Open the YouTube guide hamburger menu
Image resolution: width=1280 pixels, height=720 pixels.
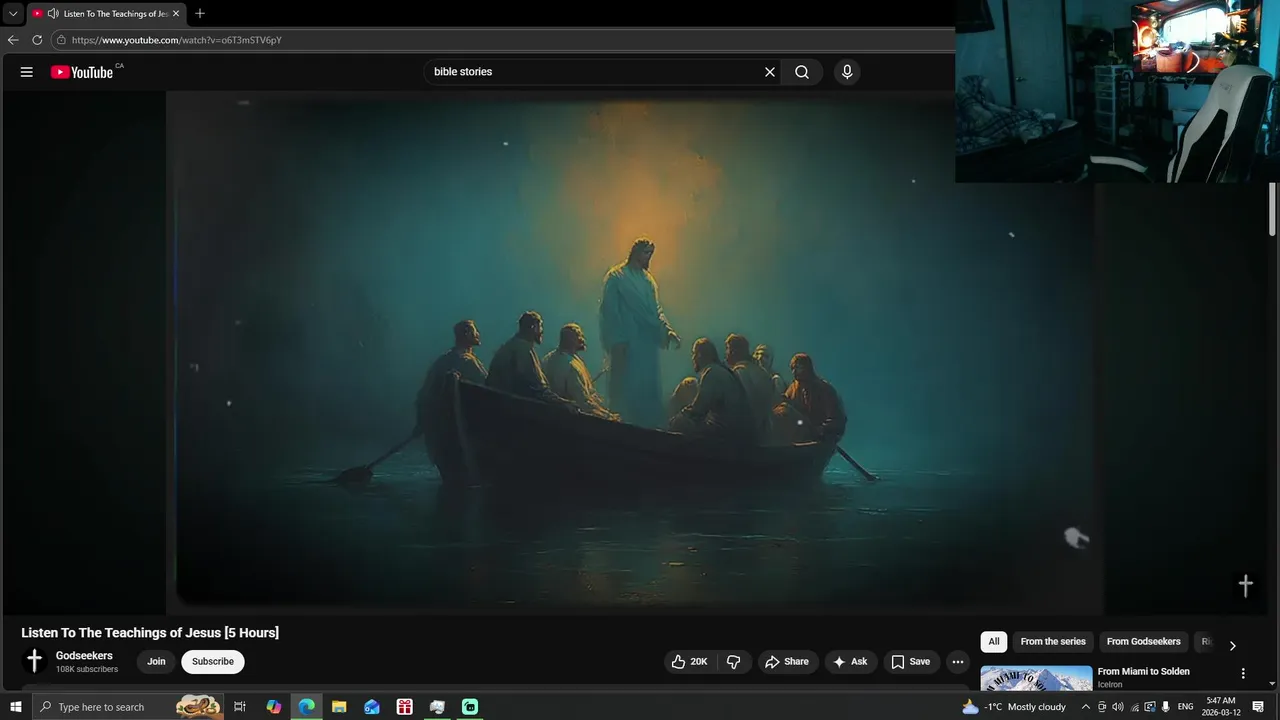[x=27, y=72]
